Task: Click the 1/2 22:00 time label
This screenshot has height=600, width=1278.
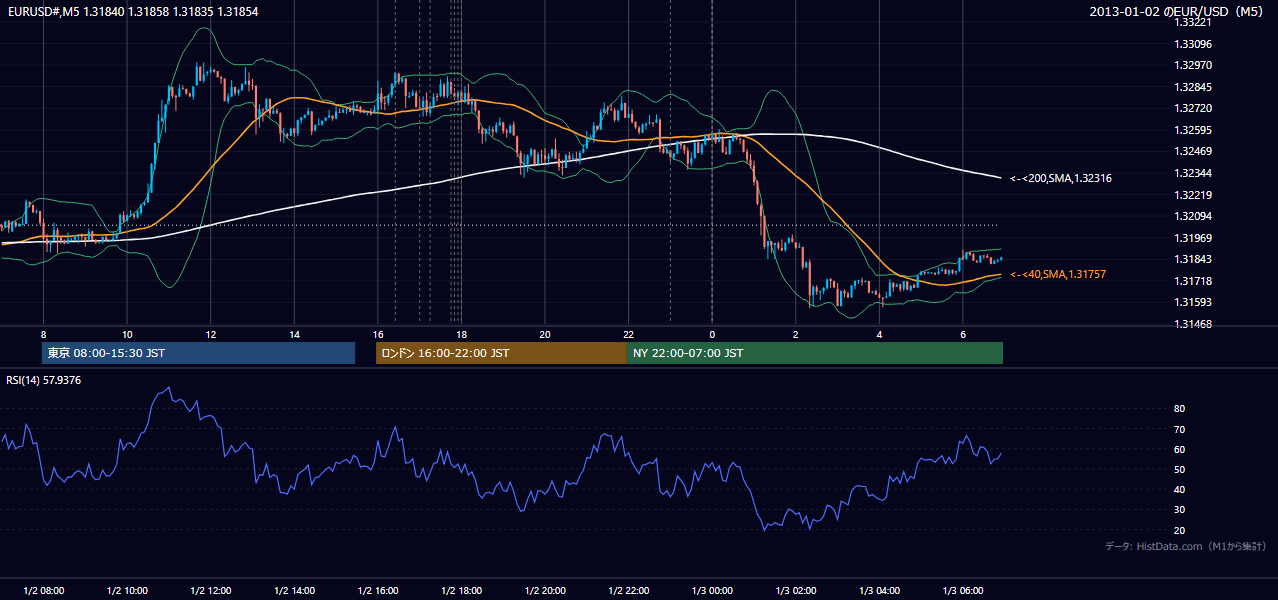Action: click(628, 590)
